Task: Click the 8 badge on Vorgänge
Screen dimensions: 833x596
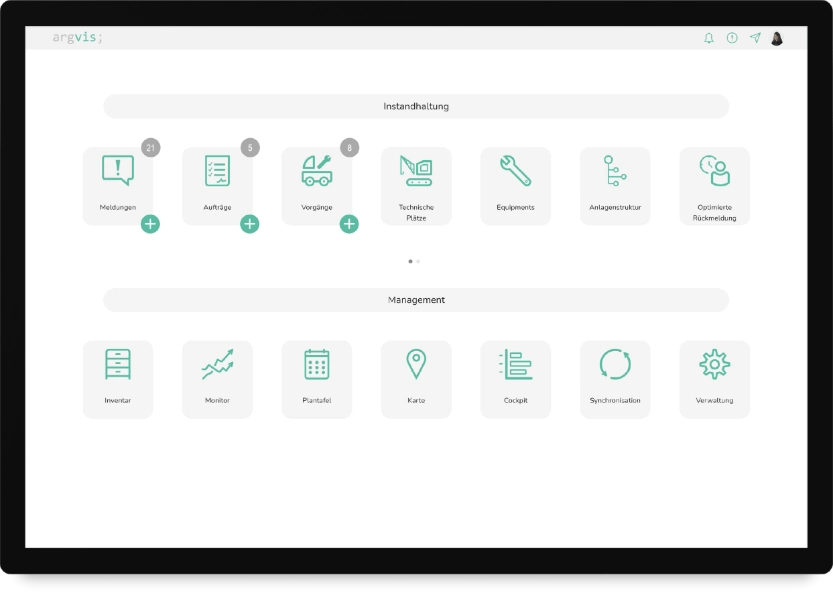Action: (x=350, y=148)
